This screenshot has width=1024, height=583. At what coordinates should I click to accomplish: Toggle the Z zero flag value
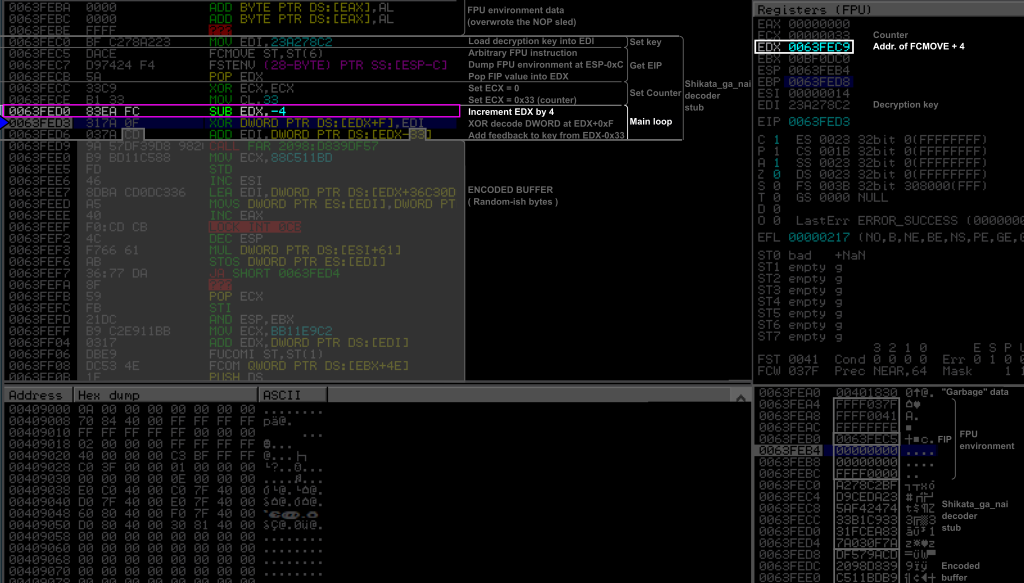(775, 174)
